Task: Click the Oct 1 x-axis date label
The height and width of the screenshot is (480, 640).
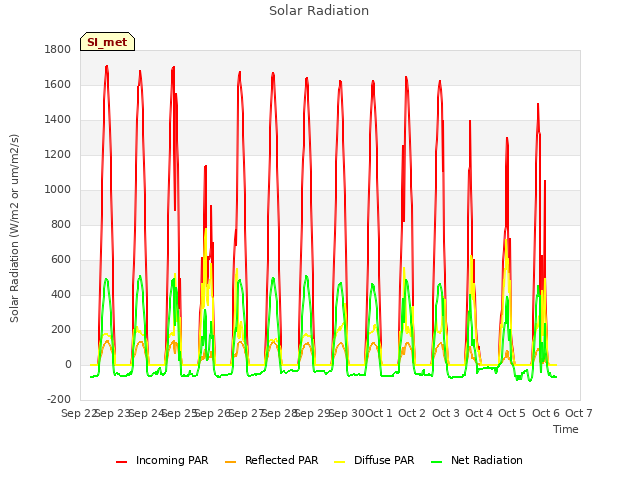Action: coord(378,413)
